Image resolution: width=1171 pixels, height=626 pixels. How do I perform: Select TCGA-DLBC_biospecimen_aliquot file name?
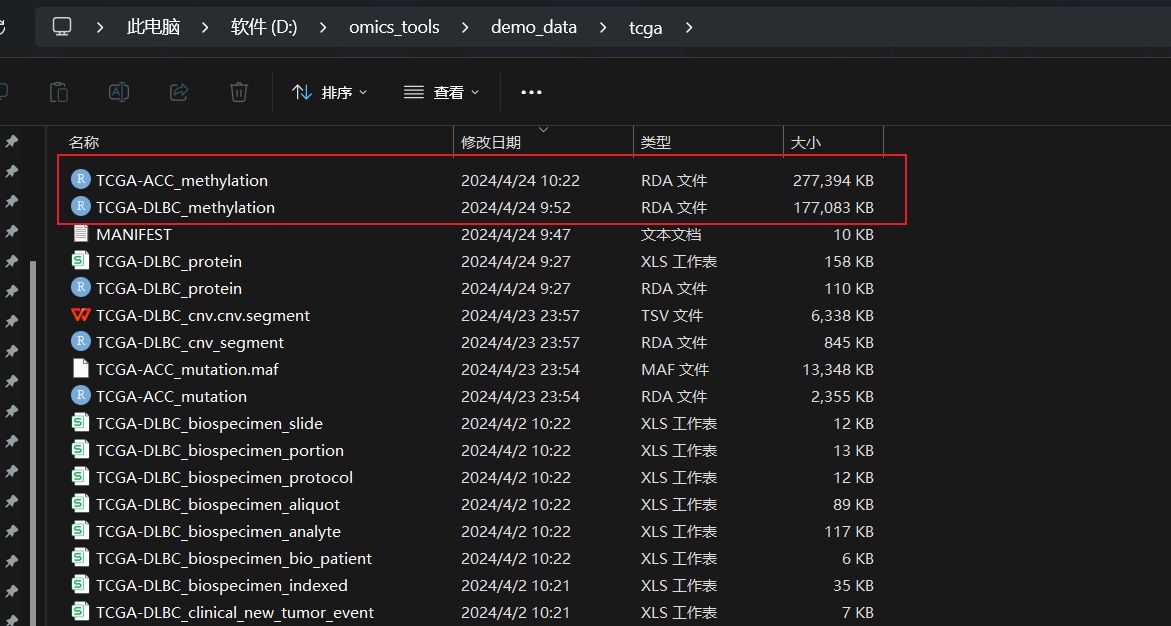(x=217, y=504)
